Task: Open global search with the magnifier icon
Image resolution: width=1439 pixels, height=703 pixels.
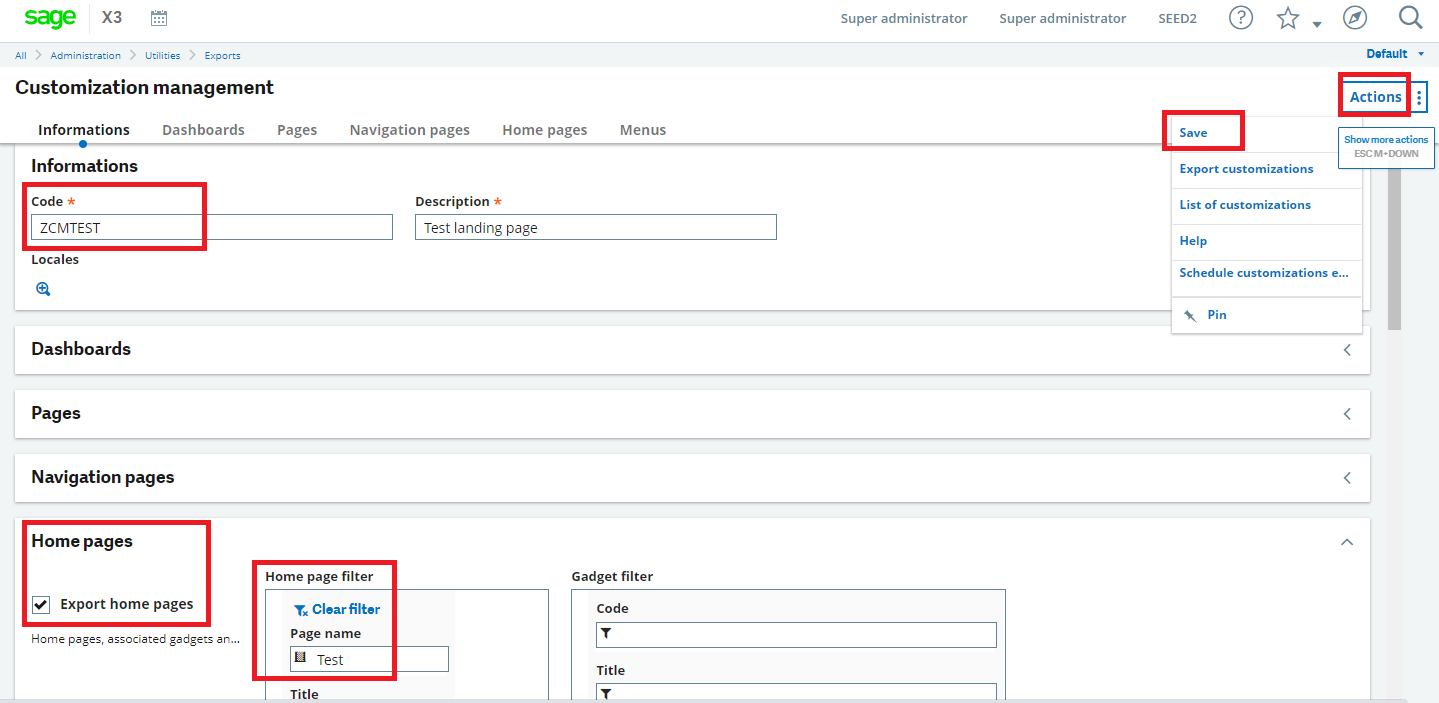Action: (1409, 17)
